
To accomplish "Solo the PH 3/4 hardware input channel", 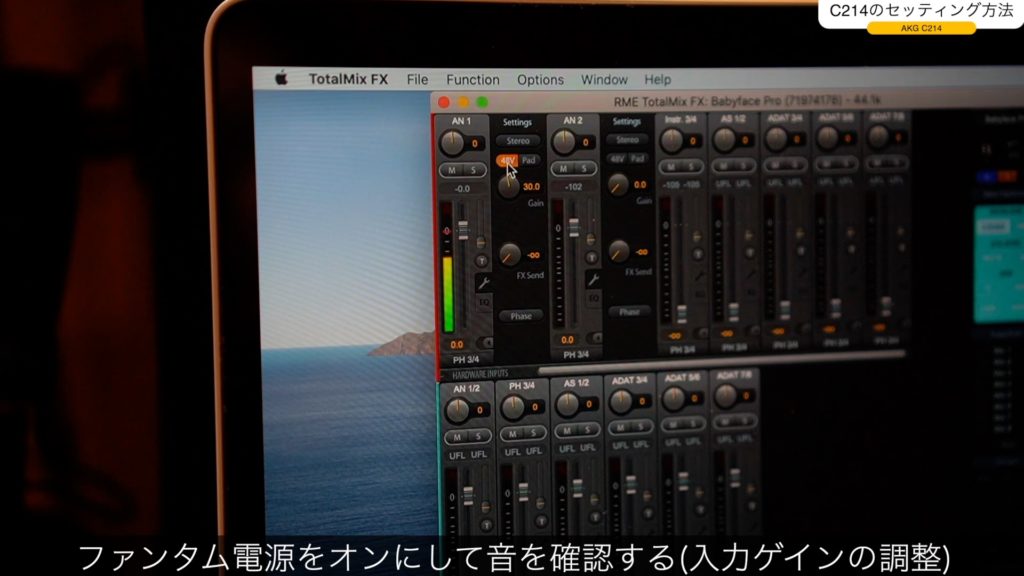I will click(534, 433).
